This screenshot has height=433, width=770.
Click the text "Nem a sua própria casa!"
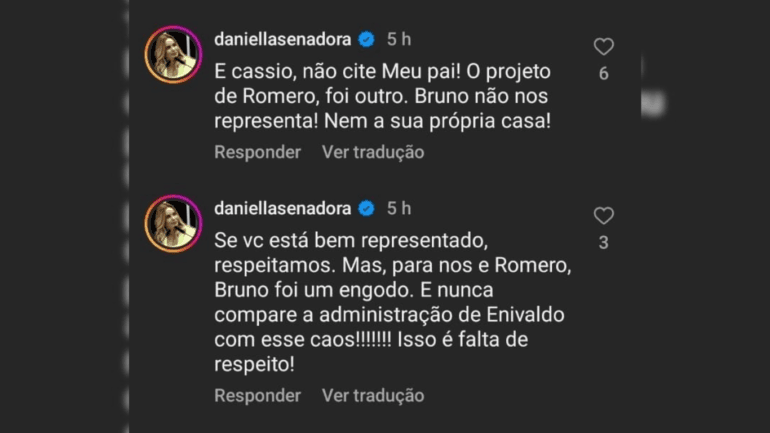(x=464, y=122)
